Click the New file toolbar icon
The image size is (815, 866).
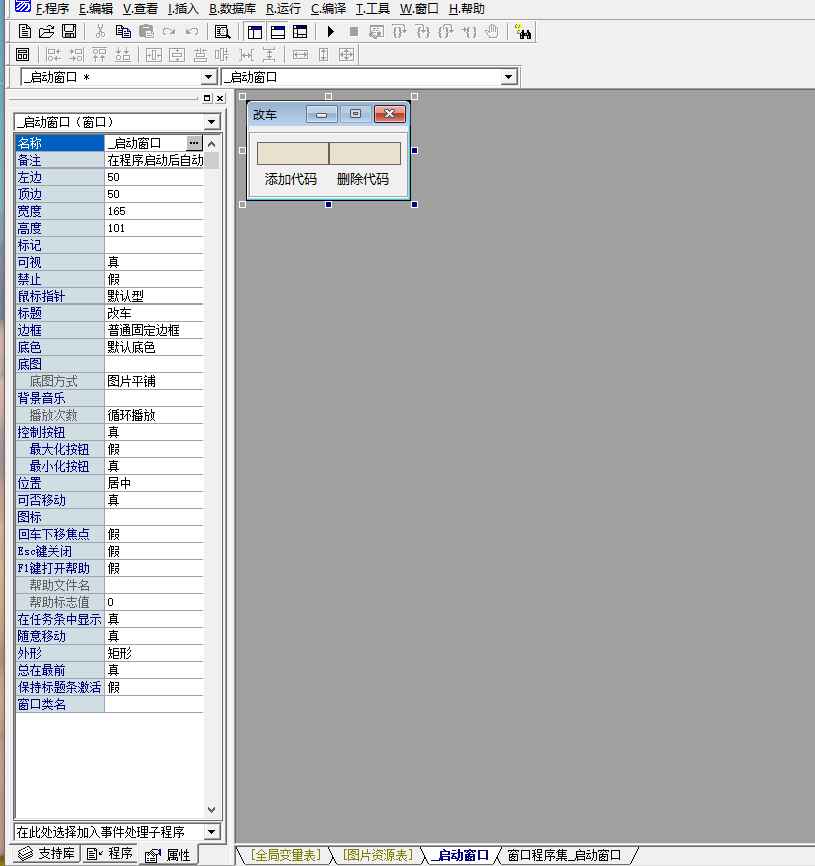(24, 31)
